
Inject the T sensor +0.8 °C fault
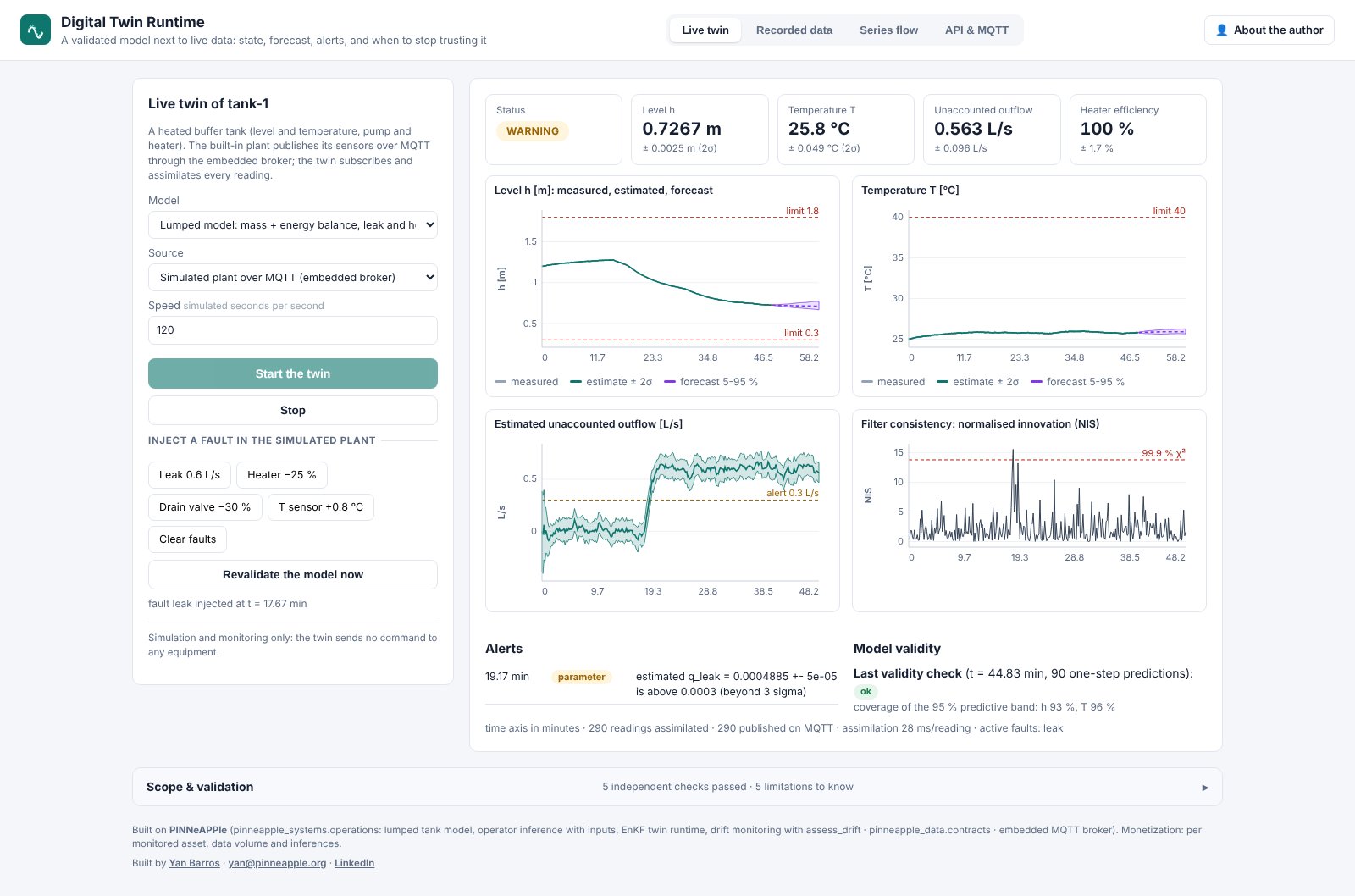pyautogui.click(x=321, y=507)
